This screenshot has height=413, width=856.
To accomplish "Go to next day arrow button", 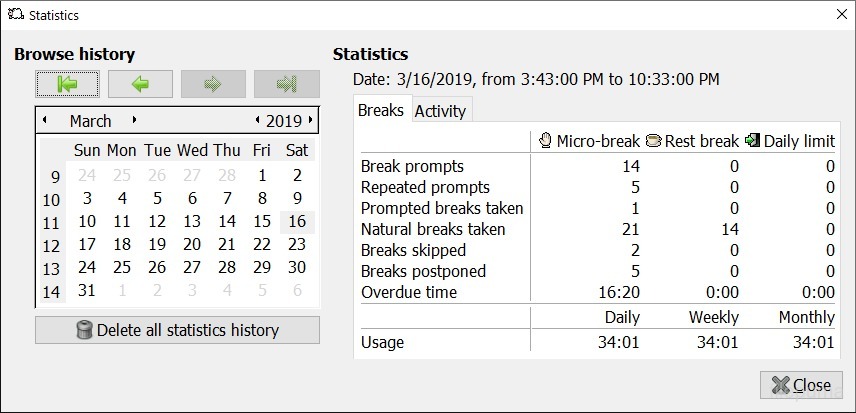I will pos(213,84).
